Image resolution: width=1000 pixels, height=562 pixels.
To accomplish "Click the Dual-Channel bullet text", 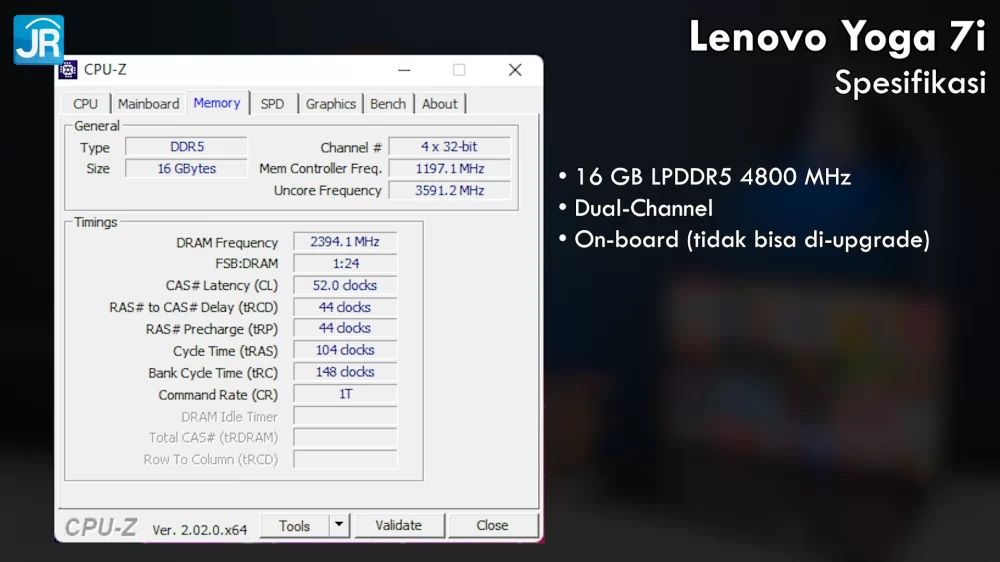I will tap(643, 209).
